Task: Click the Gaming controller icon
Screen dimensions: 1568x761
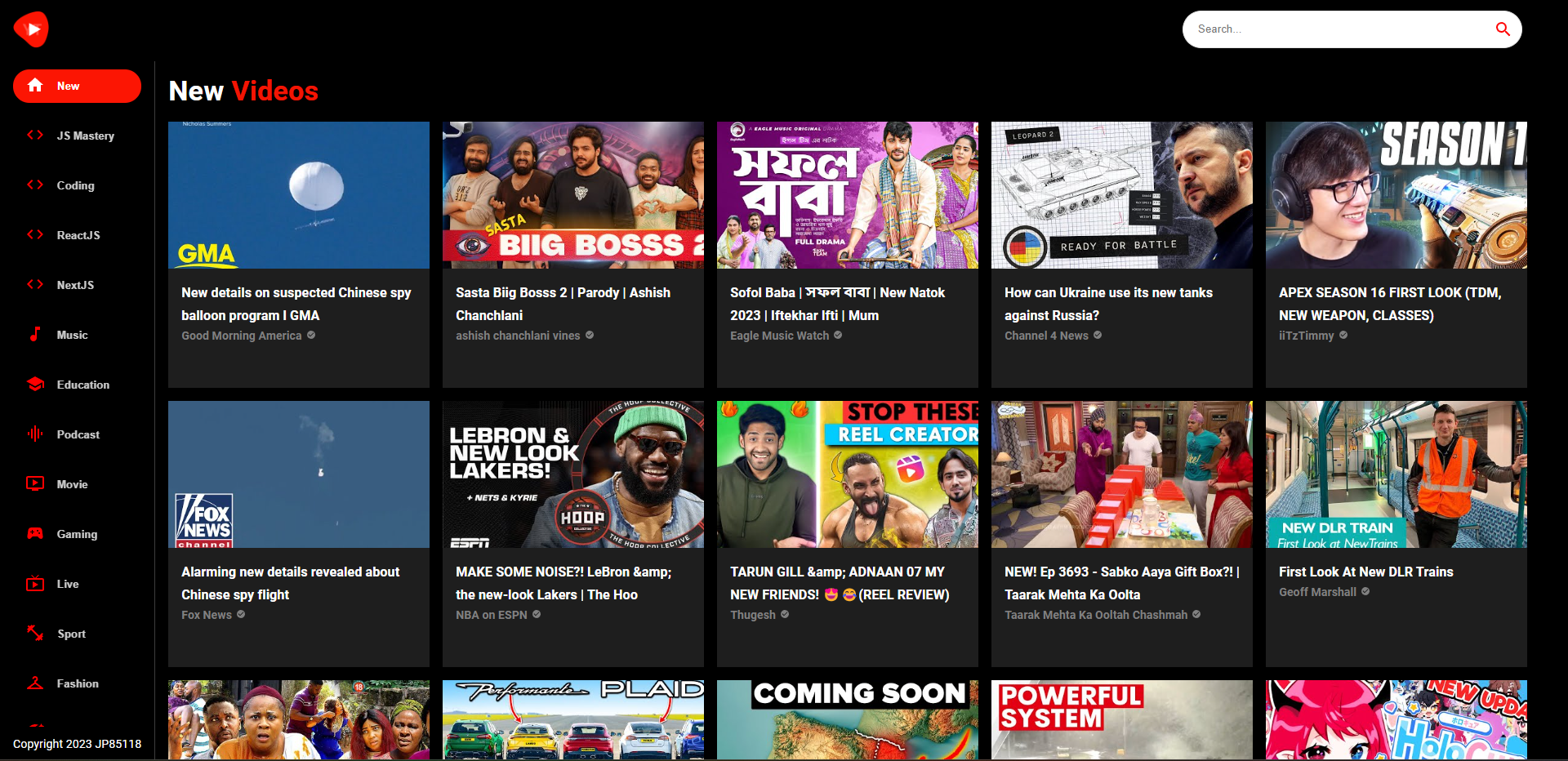Action: pos(35,534)
